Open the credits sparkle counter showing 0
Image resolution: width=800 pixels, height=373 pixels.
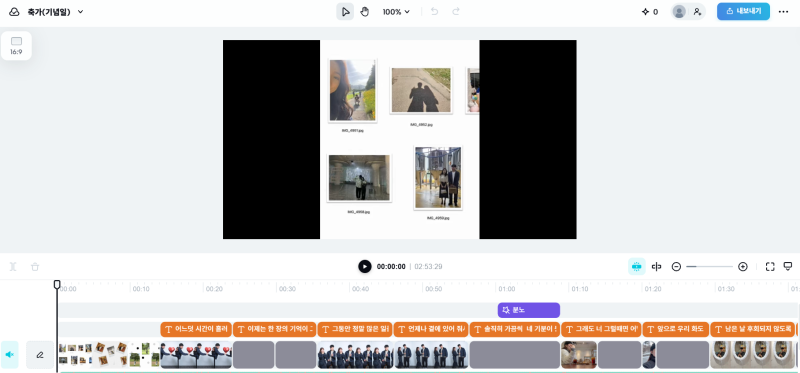point(649,12)
